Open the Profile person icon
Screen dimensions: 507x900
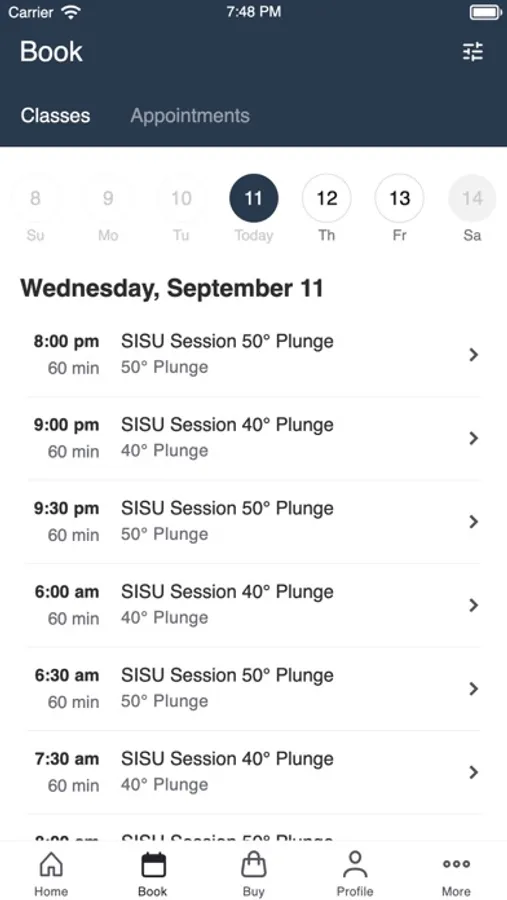click(x=355, y=864)
